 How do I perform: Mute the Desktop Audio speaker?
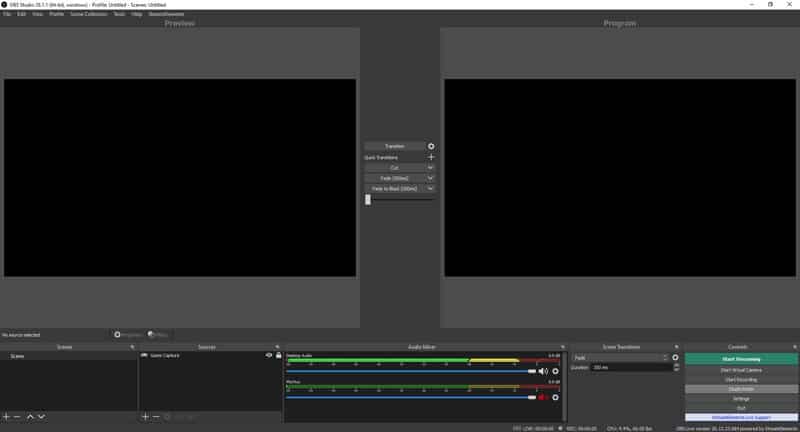pos(543,371)
